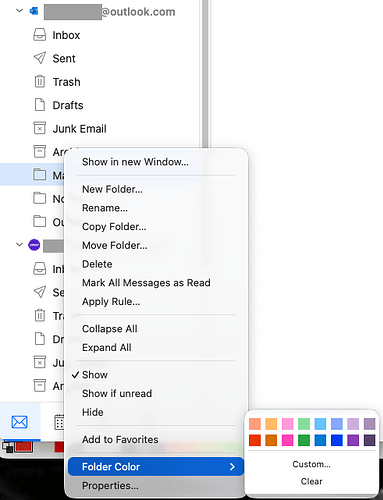Click the Outlook account logo icon
This screenshot has width=383, height=500.
[34, 11]
